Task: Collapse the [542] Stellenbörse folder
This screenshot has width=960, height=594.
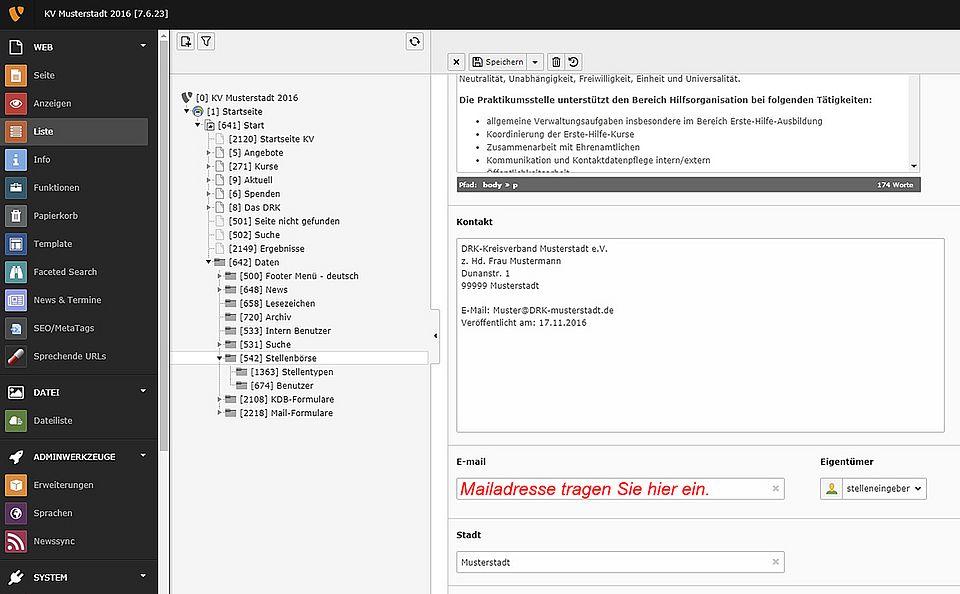Action: point(219,358)
